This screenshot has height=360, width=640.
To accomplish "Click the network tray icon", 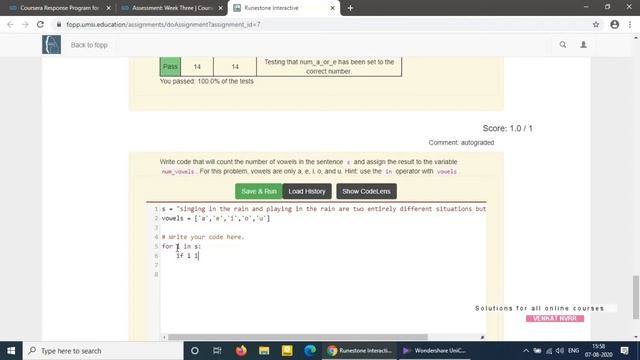I will tap(549, 351).
